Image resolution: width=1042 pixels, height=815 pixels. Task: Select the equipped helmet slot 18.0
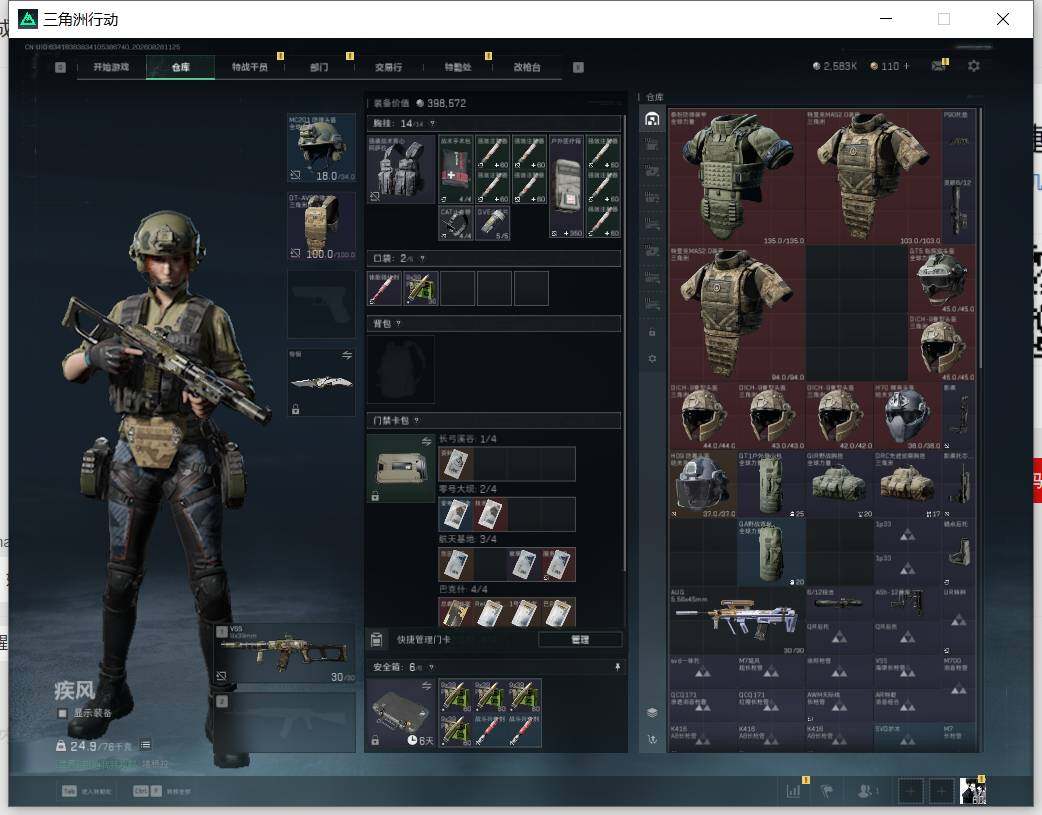(x=321, y=148)
